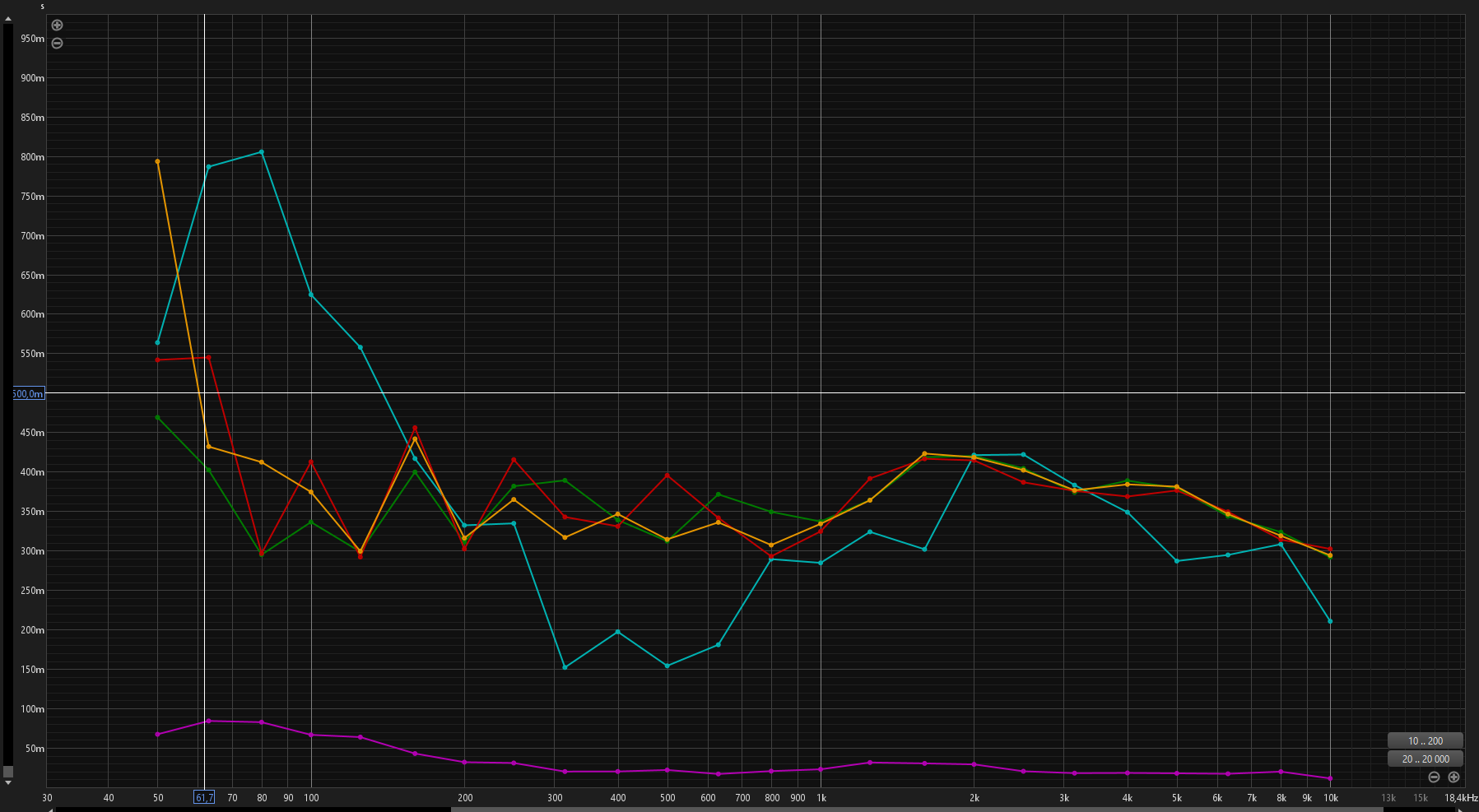Click the horizontal scrollbar left arrow
The width and height of the screenshot is (1479, 812).
point(50,810)
